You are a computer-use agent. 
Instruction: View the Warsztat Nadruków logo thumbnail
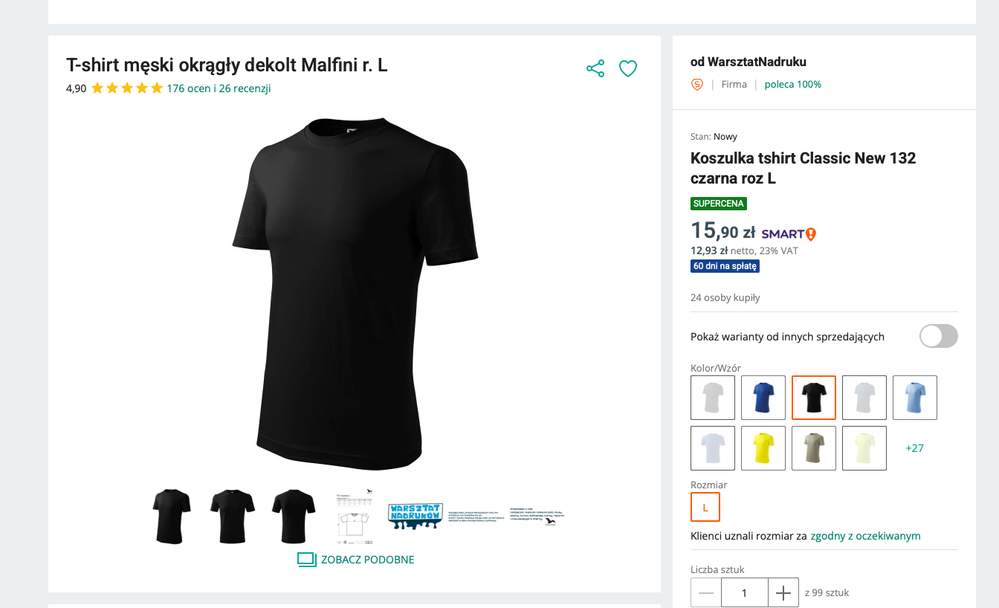(415, 516)
